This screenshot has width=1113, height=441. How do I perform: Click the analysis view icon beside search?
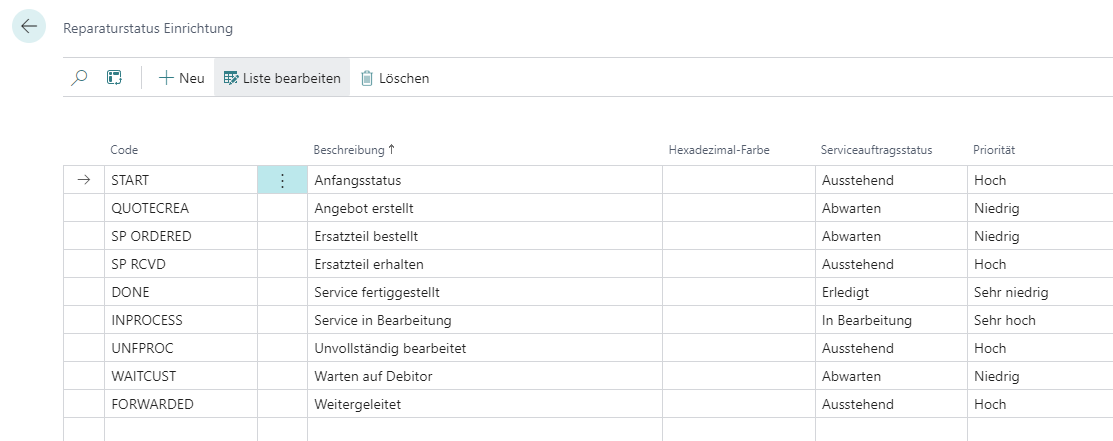coord(114,78)
